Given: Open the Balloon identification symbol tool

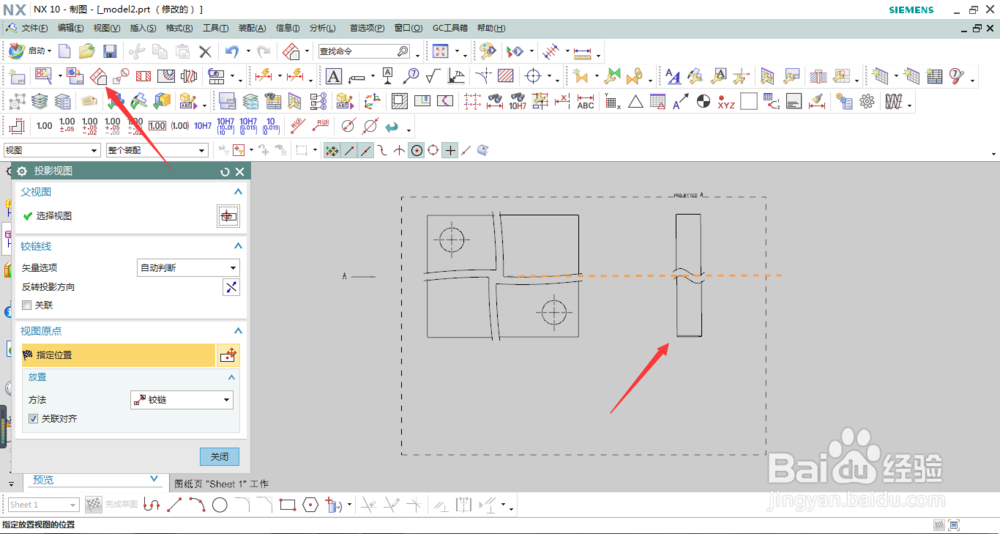Looking at the screenshot, I should [410, 77].
